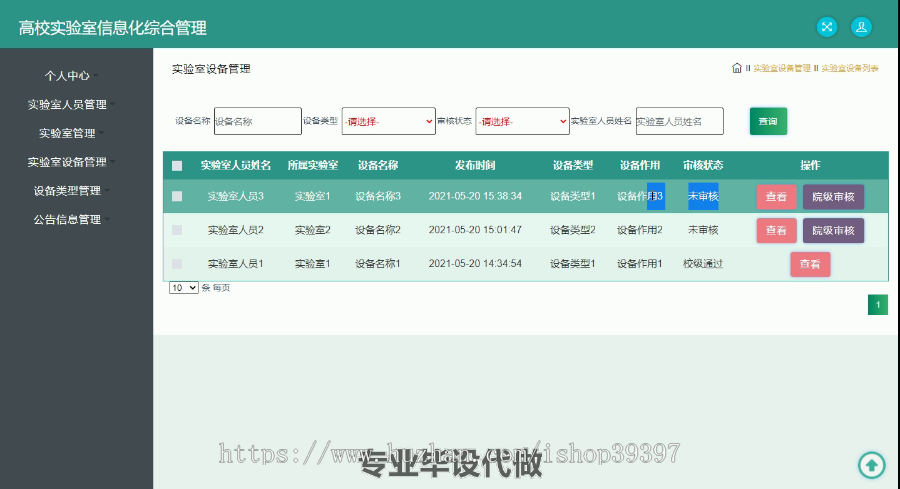900x489 pixels.
Task: Go to page 1 in pagination
Action: (878, 305)
